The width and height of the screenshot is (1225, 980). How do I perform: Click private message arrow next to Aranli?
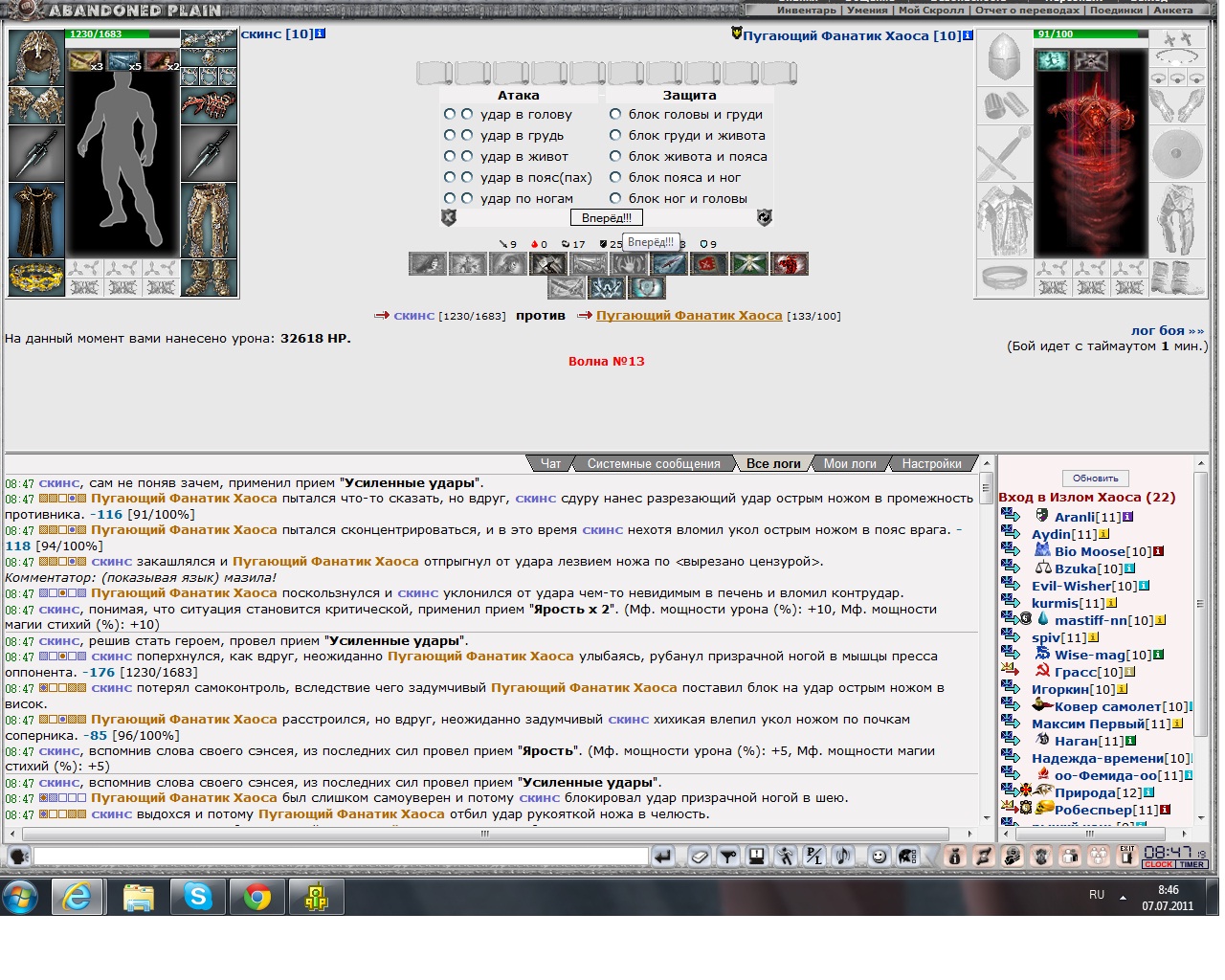pos(1011,517)
